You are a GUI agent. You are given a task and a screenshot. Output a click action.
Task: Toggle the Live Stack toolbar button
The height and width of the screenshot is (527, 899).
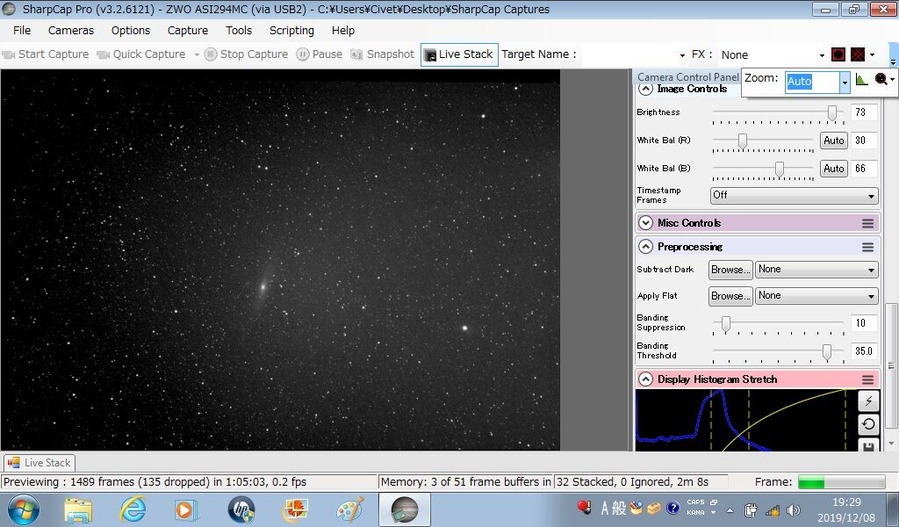[459, 54]
